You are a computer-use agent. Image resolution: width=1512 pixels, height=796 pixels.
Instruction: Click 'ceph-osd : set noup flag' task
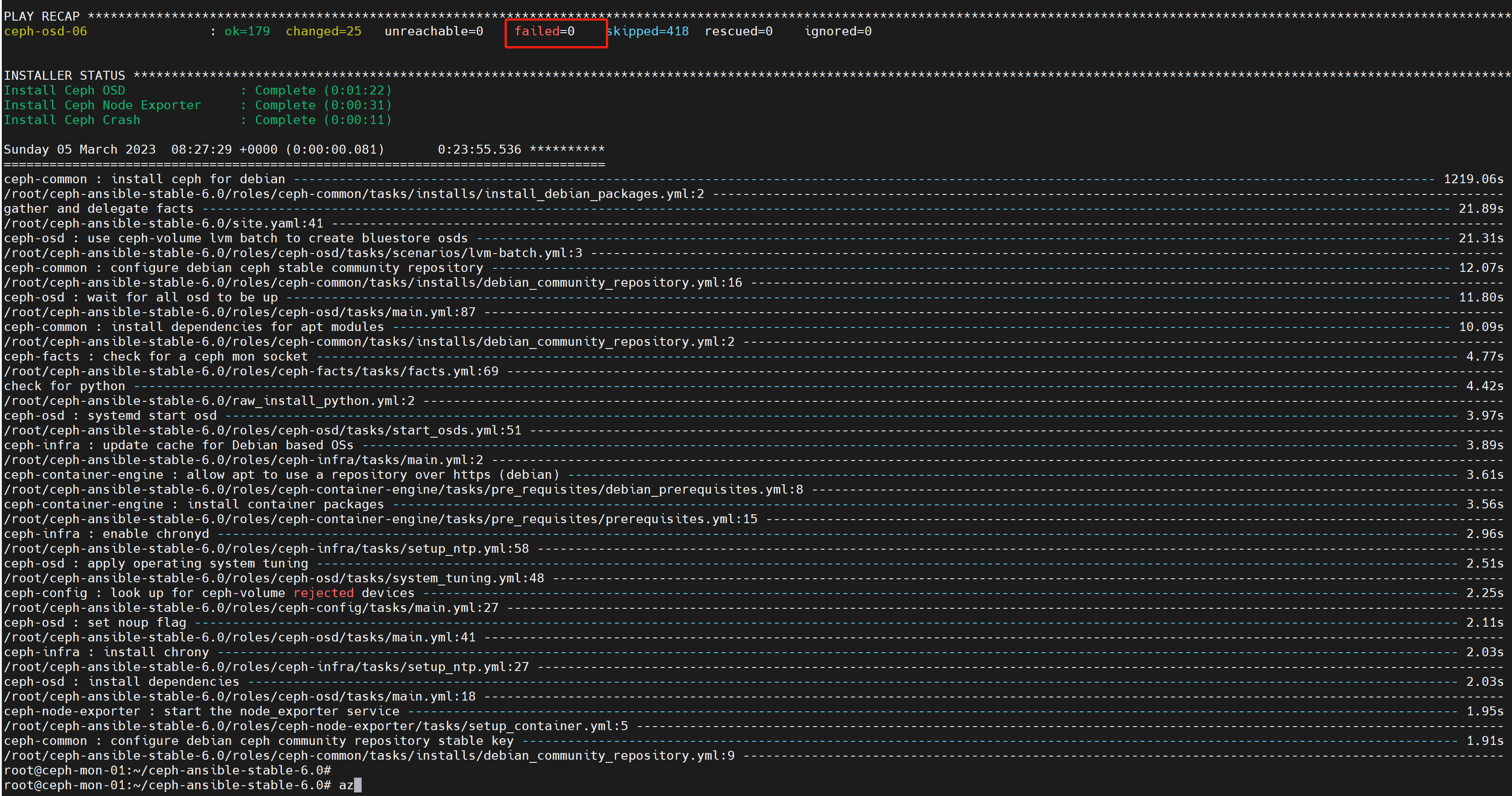pyautogui.click(x=95, y=622)
